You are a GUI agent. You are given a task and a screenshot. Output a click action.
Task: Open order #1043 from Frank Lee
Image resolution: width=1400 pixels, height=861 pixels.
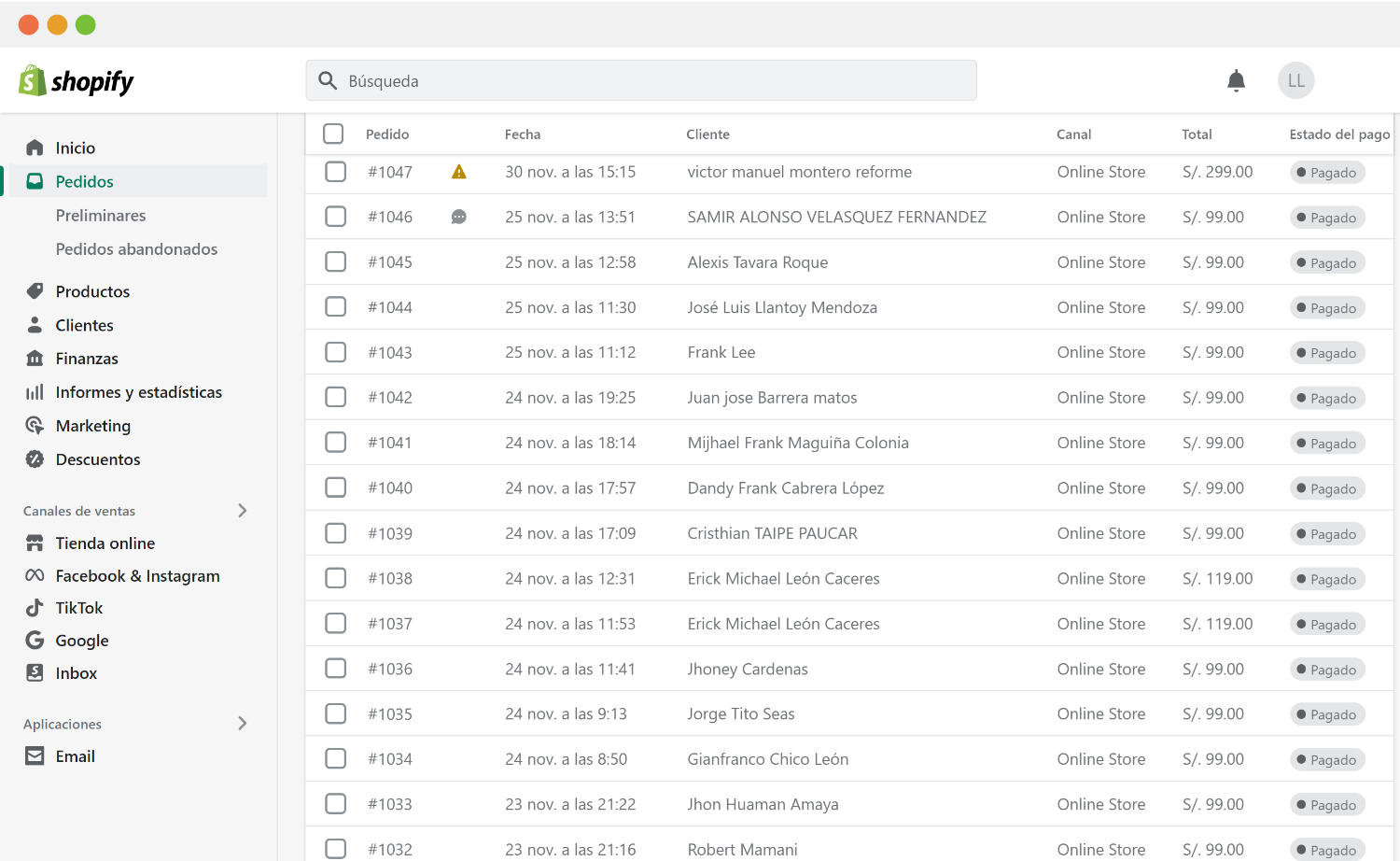(x=389, y=353)
